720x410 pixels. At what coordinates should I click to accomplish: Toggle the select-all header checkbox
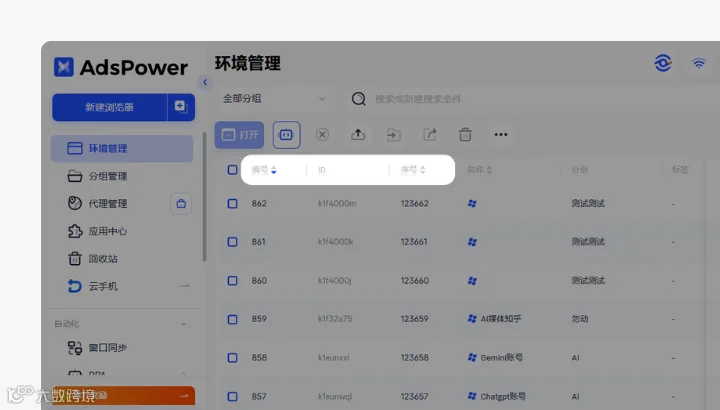pyautogui.click(x=232, y=170)
